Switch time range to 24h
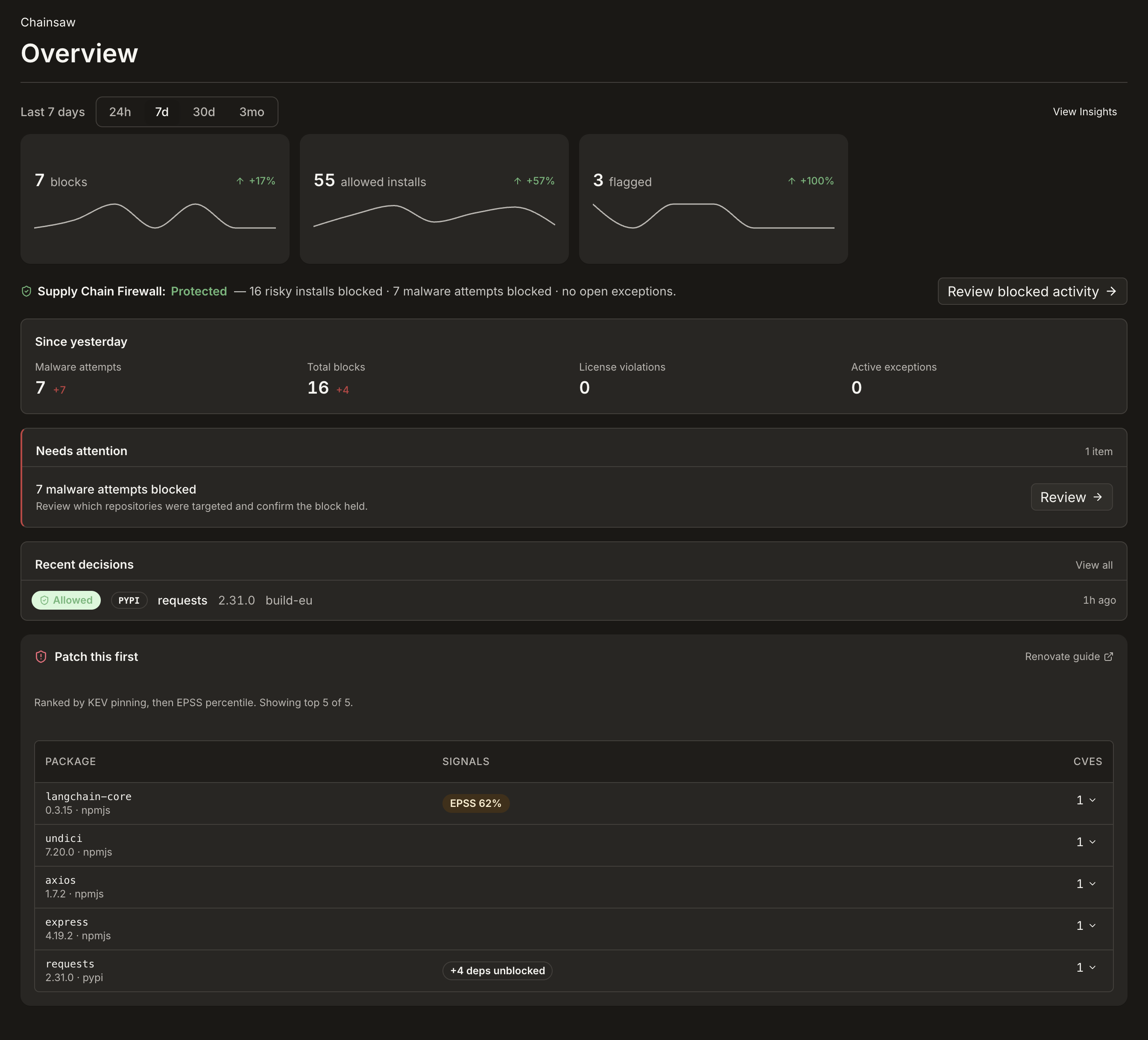The image size is (1148, 1040). [120, 112]
